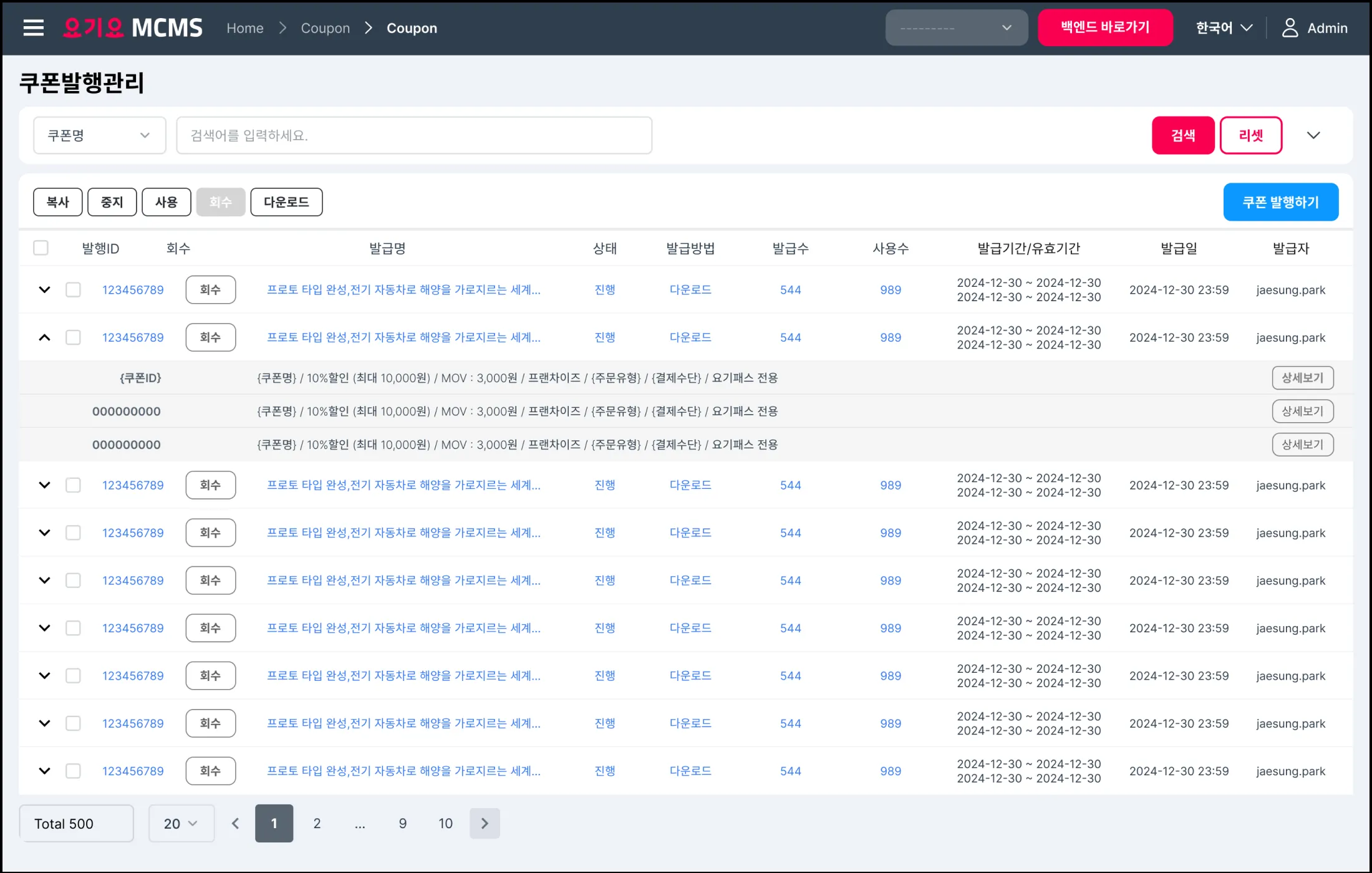The image size is (1372, 873).
Task: Expand the first coupon row chevron
Action: [44, 290]
